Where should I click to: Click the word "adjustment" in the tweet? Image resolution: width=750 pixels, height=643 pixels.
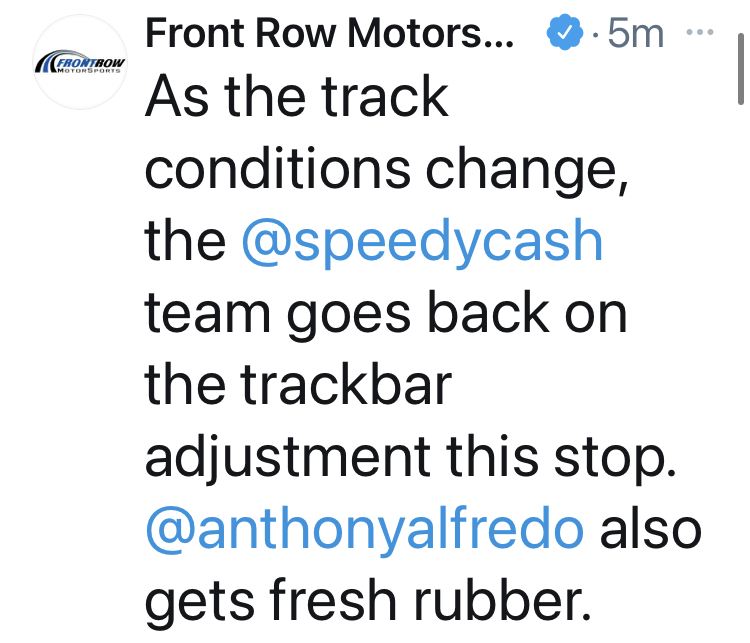[x=288, y=458]
